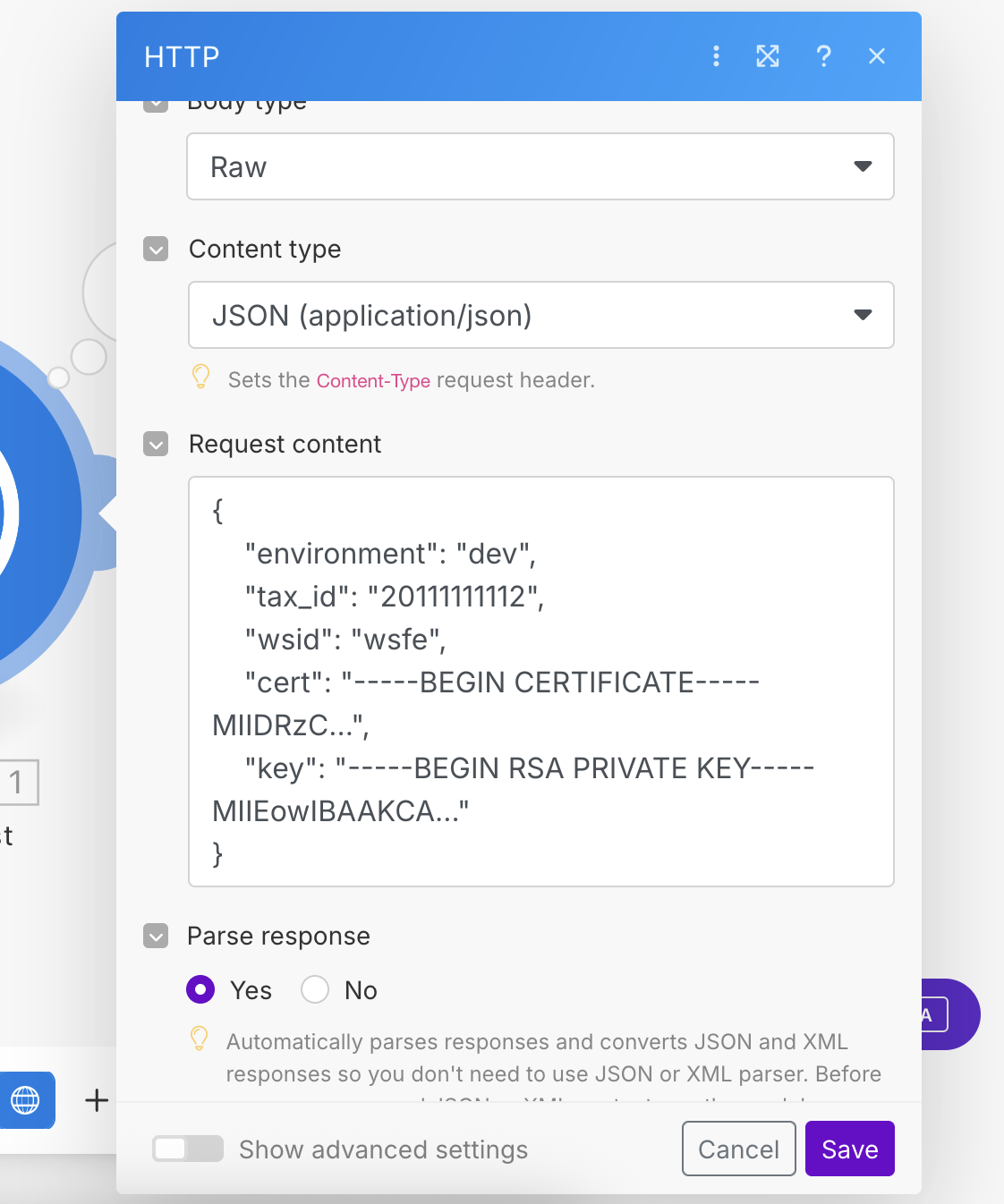
Task: Open the Body type Raw dropdown
Action: [x=540, y=166]
